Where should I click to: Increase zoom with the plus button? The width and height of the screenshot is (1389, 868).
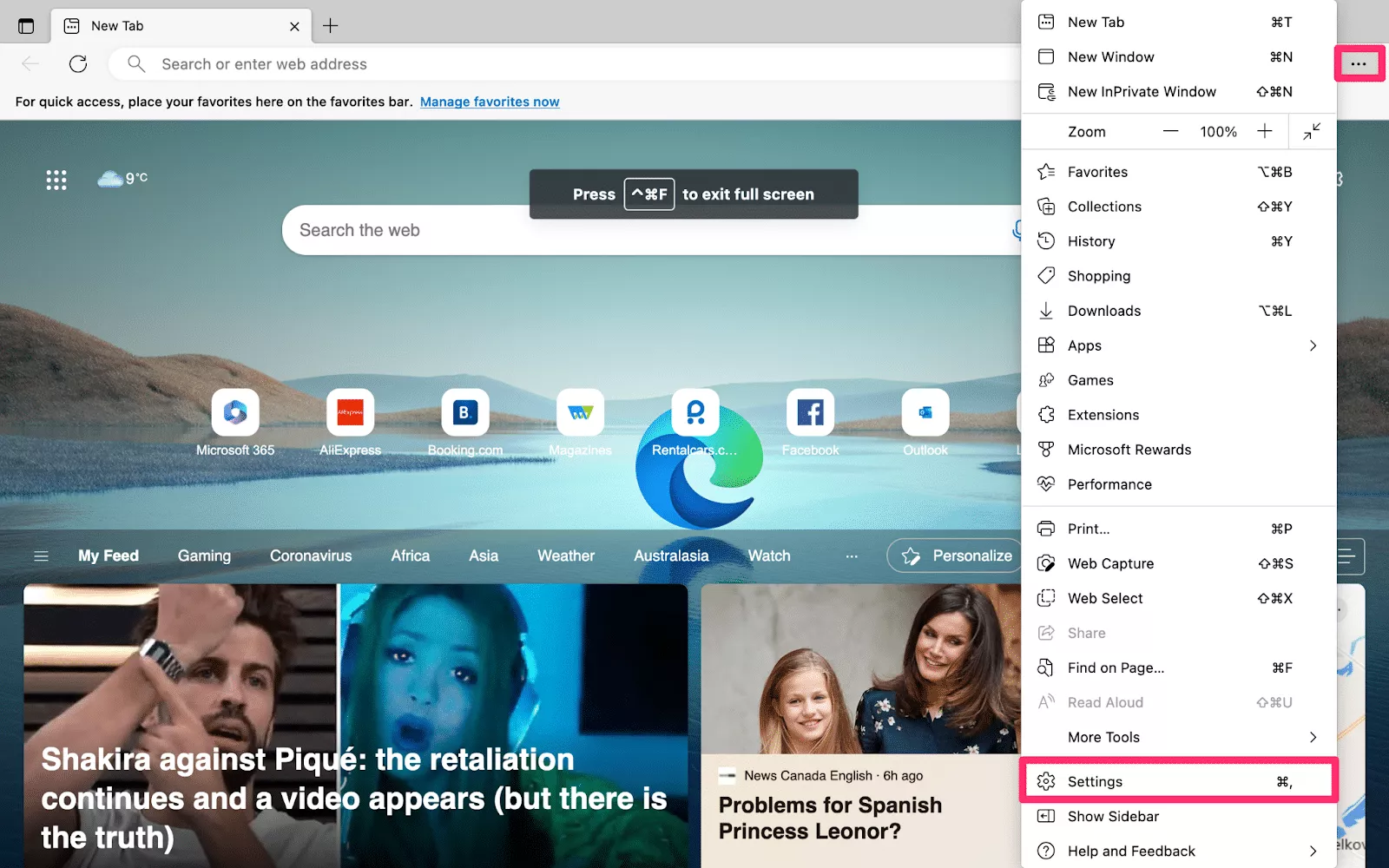coord(1264,131)
